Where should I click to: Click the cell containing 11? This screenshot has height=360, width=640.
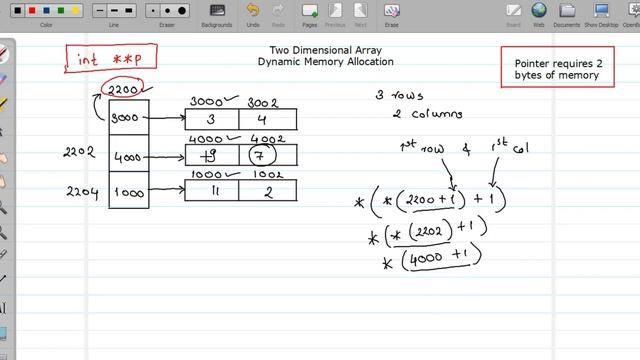coord(212,191)
